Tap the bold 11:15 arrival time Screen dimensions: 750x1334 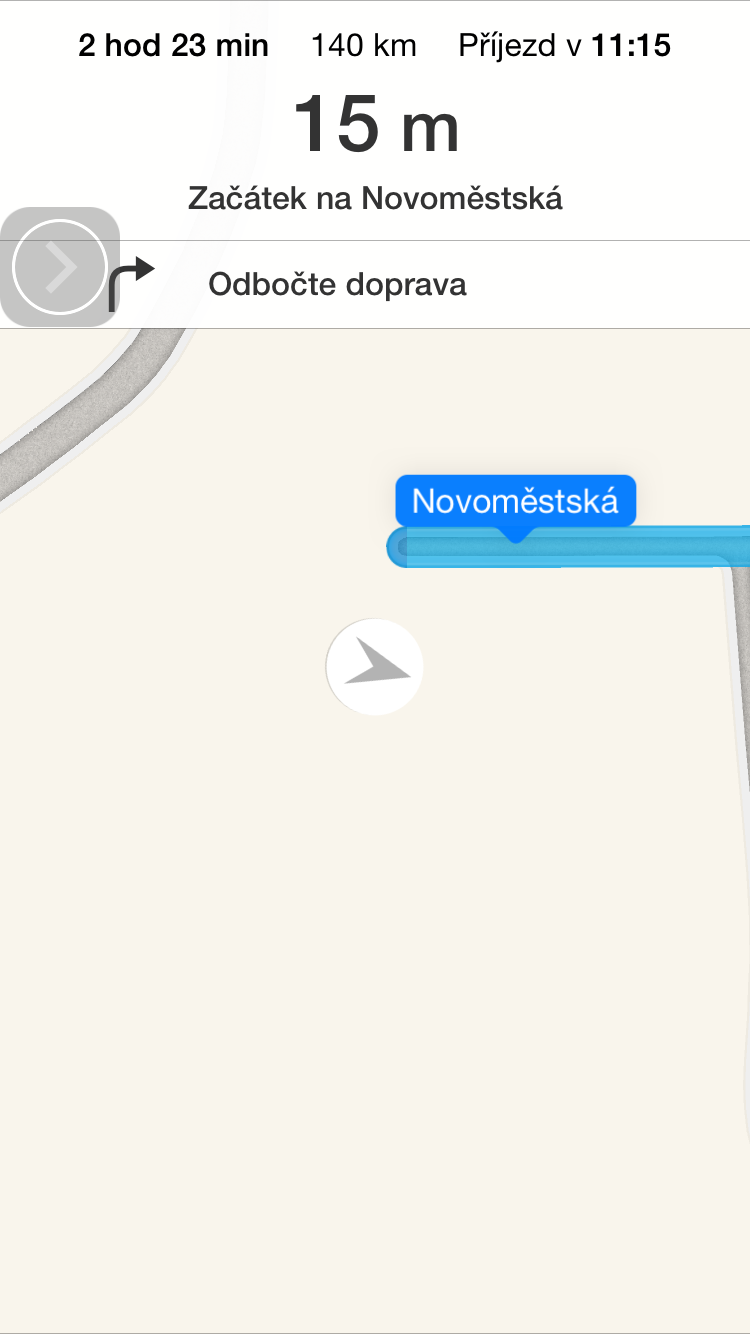631,45
